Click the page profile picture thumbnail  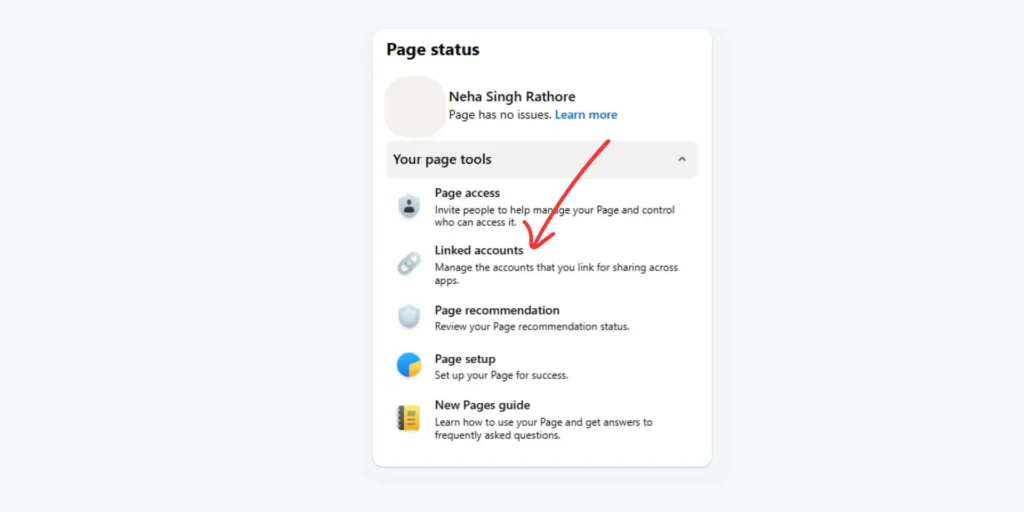(x=415, y=106)
